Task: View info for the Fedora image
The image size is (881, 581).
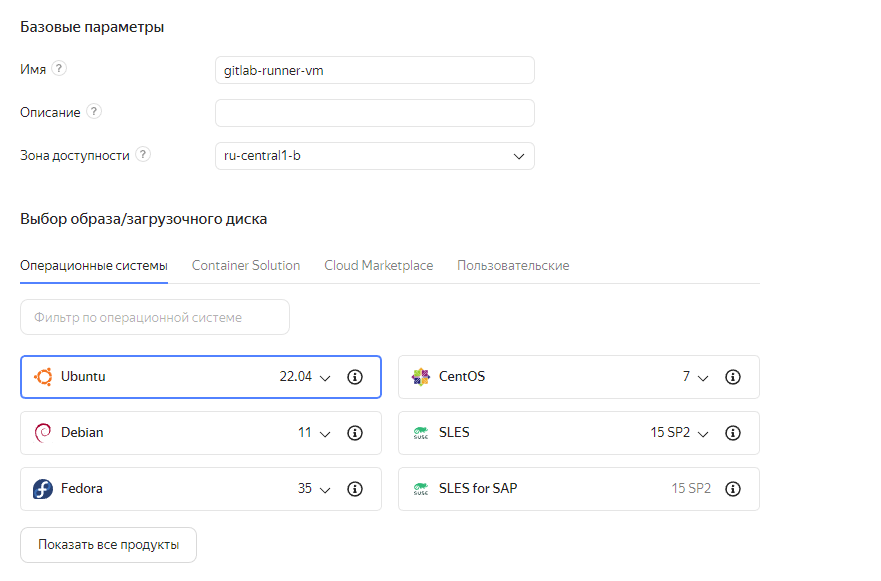Action: (354, 489)
